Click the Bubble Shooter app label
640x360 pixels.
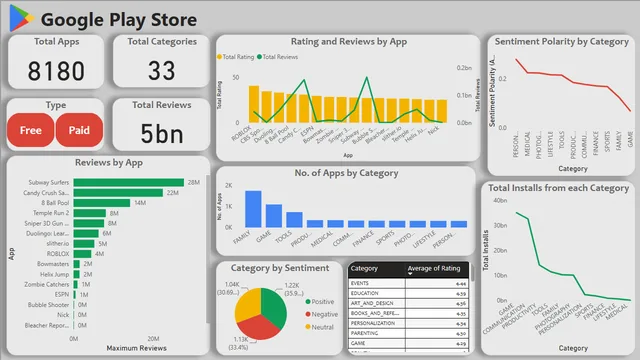(x=49, y=305)
